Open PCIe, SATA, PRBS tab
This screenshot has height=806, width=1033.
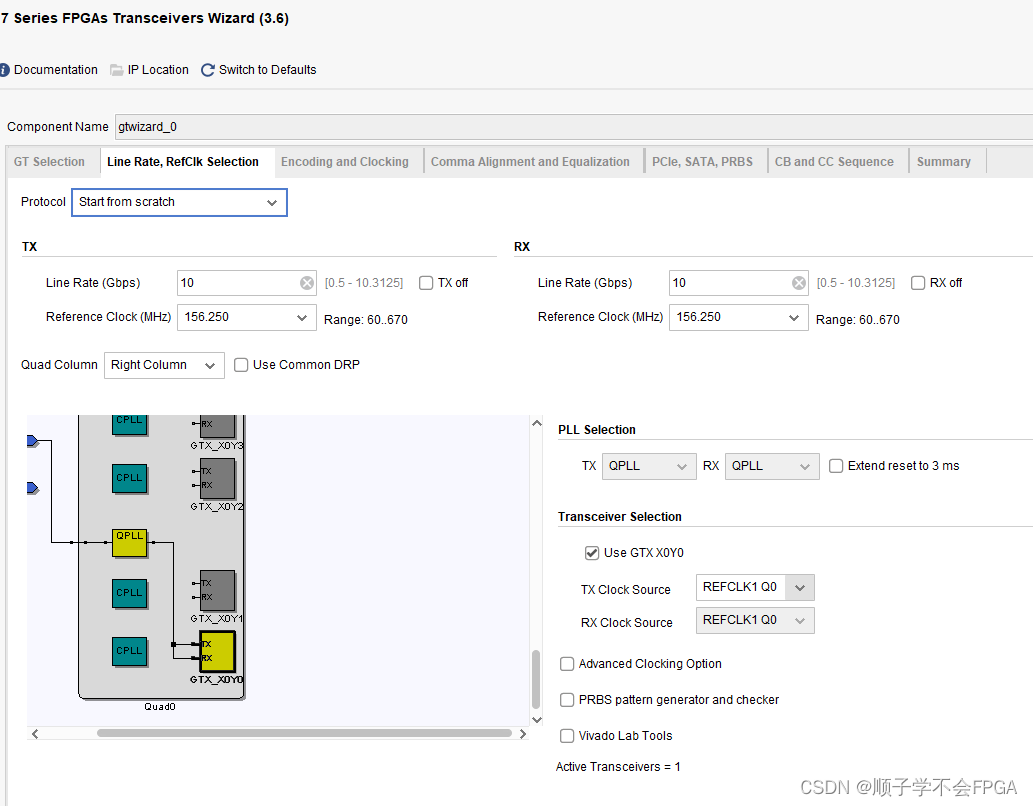702,162
